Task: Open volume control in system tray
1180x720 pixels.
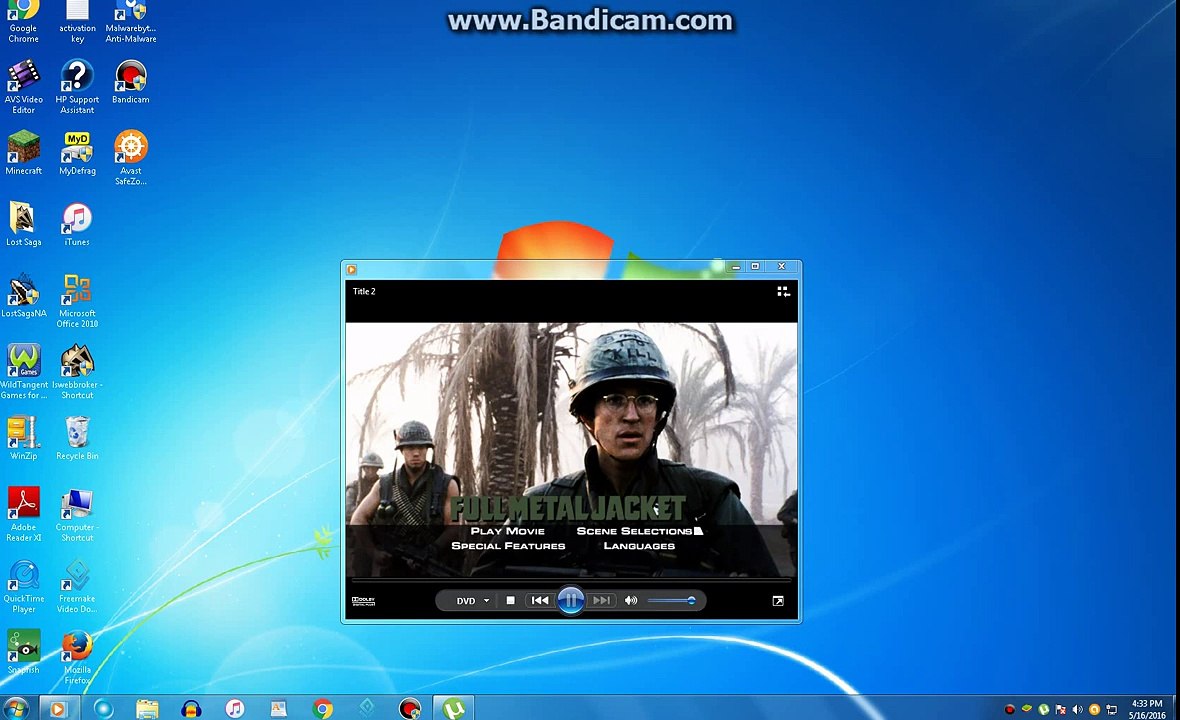Action: (x=1078, y=709)
